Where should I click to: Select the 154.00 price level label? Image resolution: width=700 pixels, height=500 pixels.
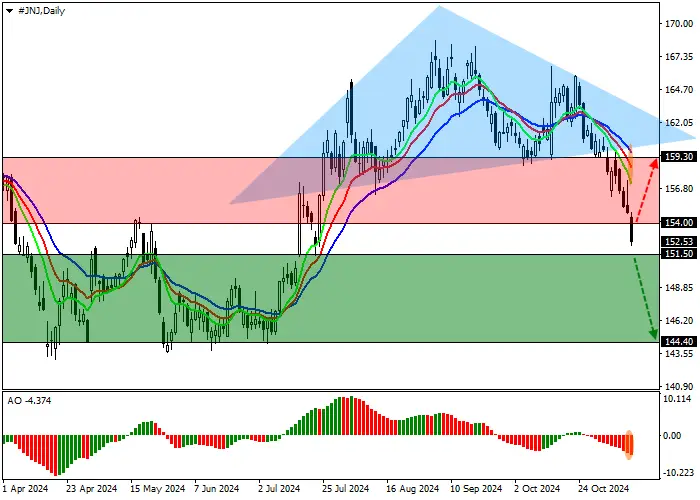click(x=679, y=222)
